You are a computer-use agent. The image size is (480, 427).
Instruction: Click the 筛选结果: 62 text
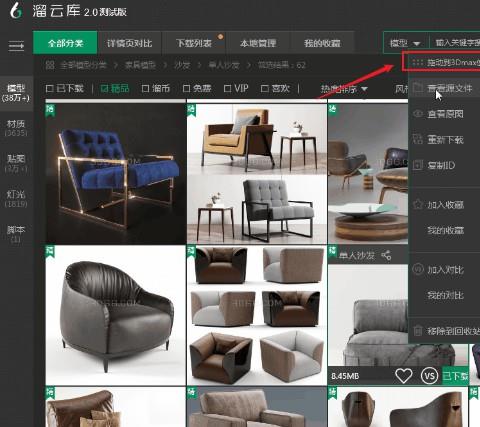point(282,65)
